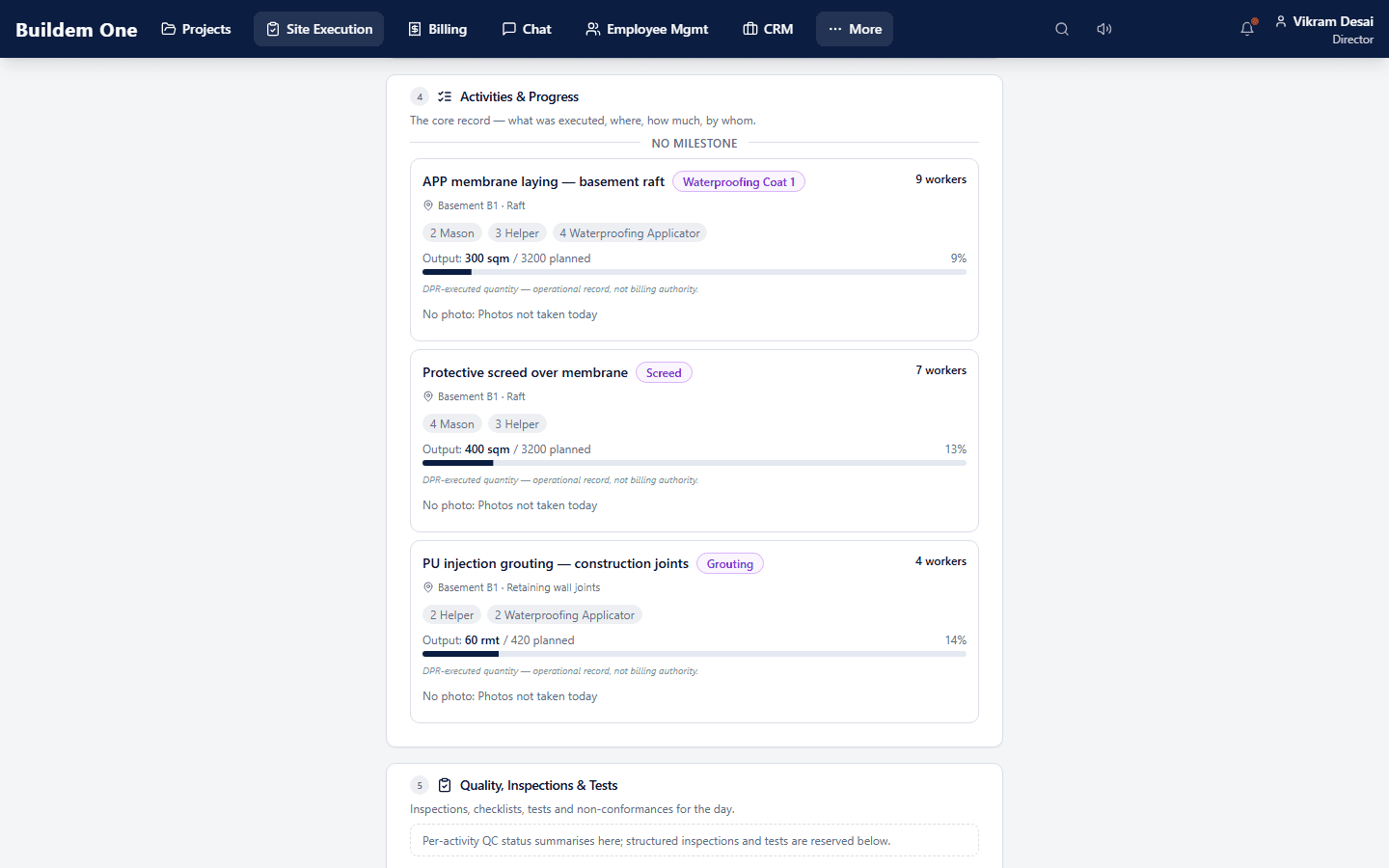Screen dimensions: 1389x868
Task: Open Chat from the navigation bar
Action: 527,29
